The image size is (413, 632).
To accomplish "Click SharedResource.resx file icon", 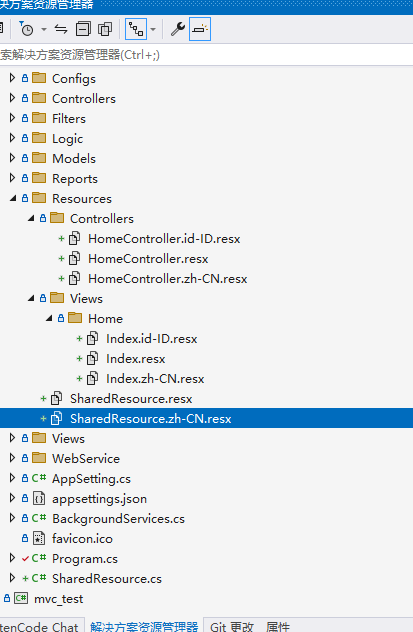I will point(56,398).
